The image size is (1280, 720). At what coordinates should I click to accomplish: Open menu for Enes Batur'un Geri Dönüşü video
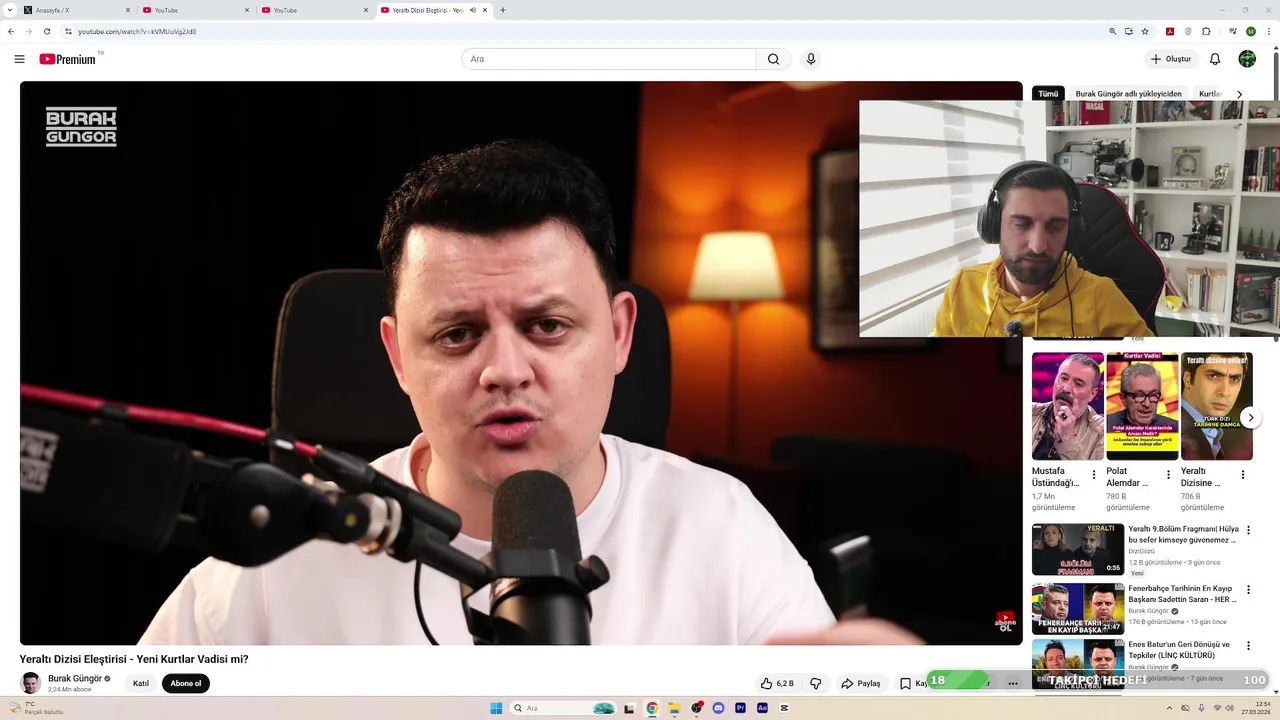pos(1248,646)
